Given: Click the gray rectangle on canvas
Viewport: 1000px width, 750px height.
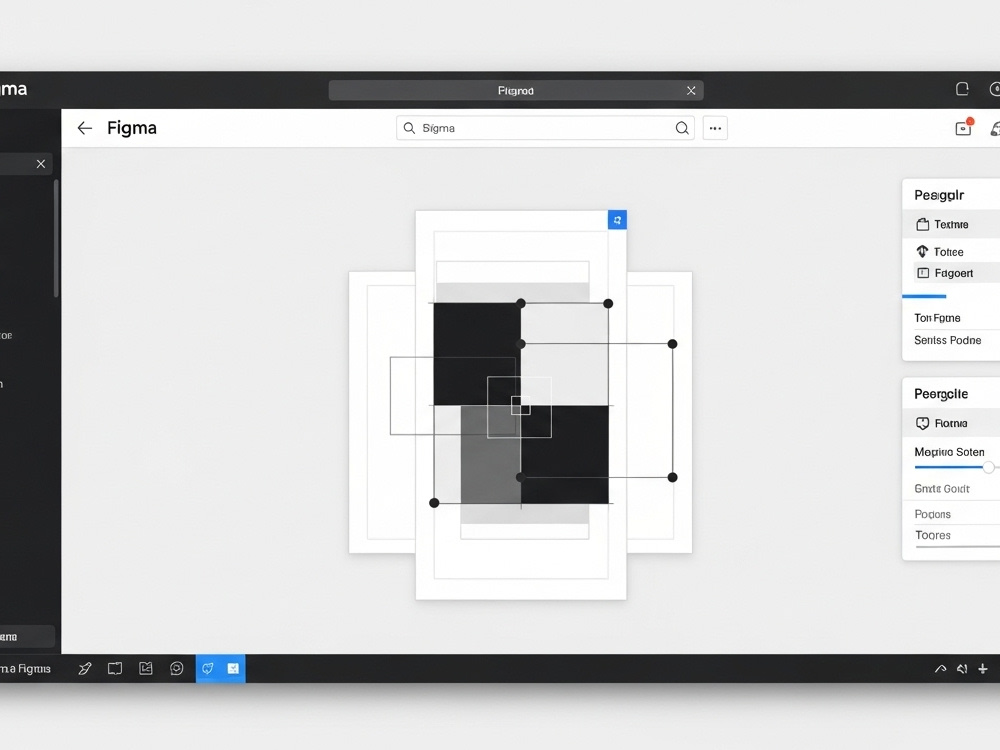Looking at the screenshot, I should pos(490,455).
